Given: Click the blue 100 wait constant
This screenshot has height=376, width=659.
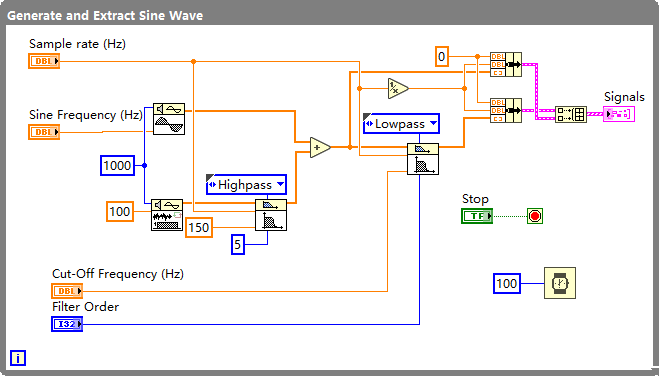Looking at the screenshot, I should tap(507, 283).
